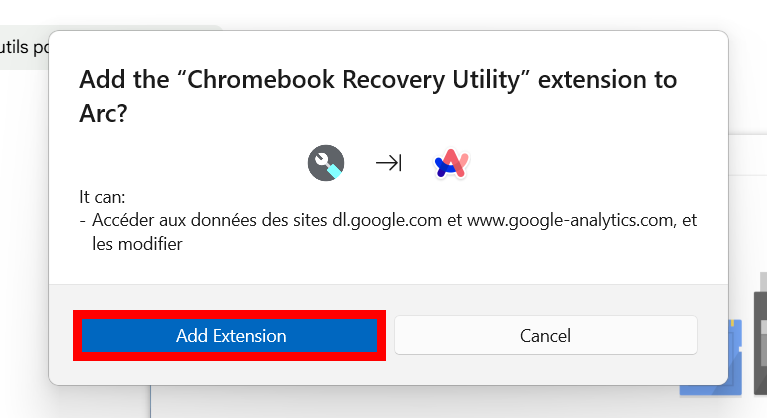Viewport: 767px width, 418px height.
Task: Click the "les modifier" permission text
Action: point(137,243)
